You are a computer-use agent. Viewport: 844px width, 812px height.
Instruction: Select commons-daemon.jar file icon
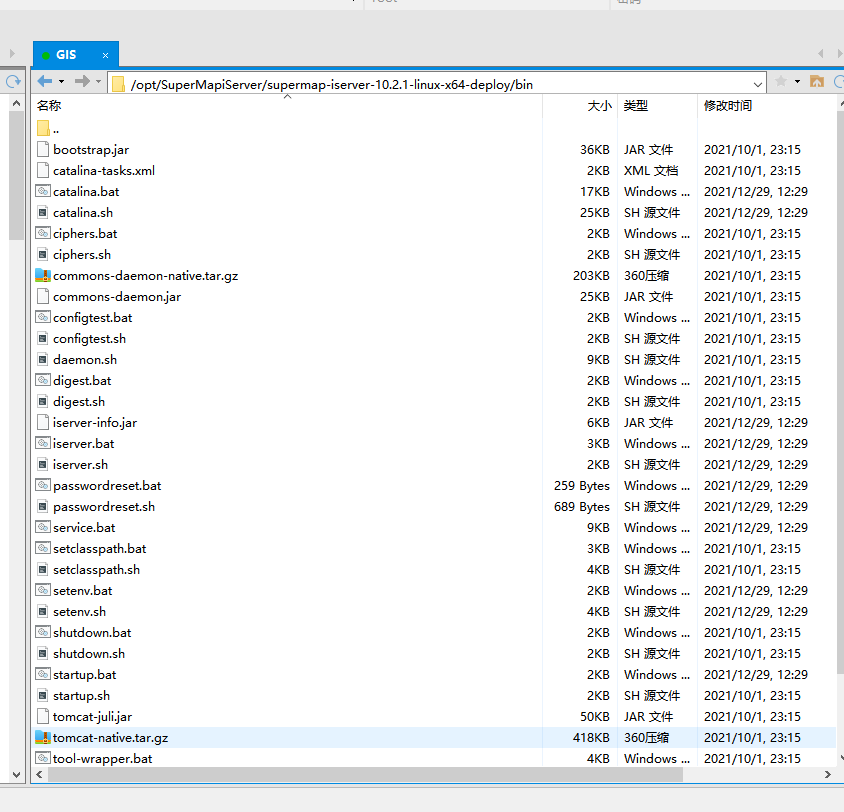(43, 296)
